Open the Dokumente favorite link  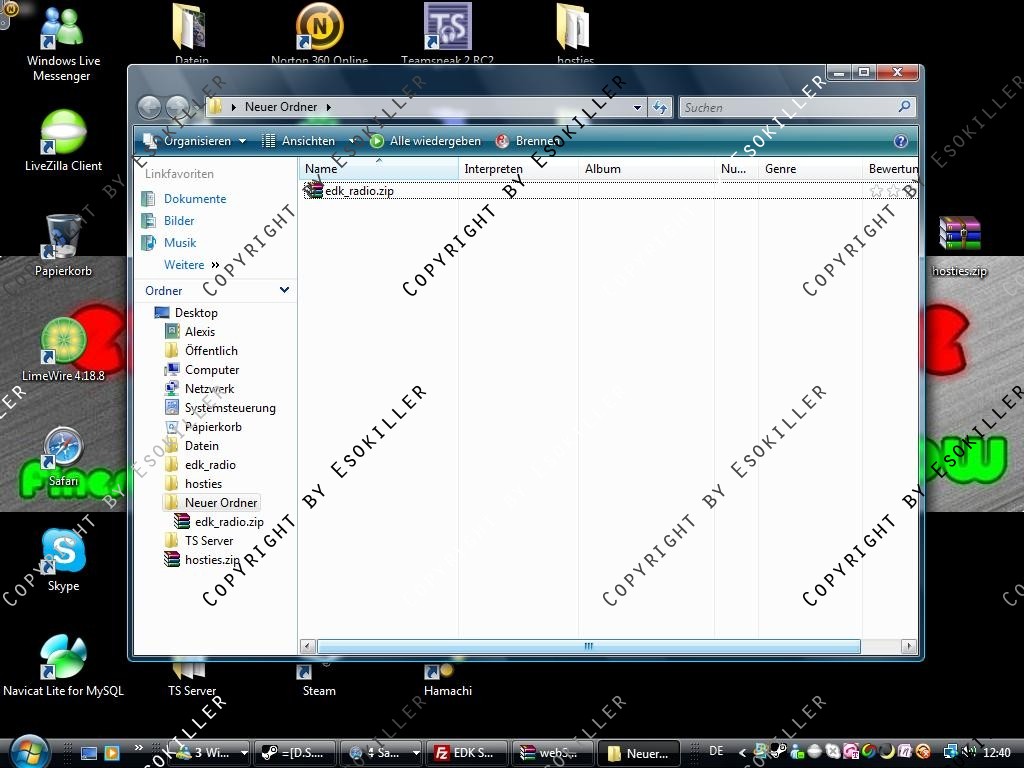[x=195, y=199]
